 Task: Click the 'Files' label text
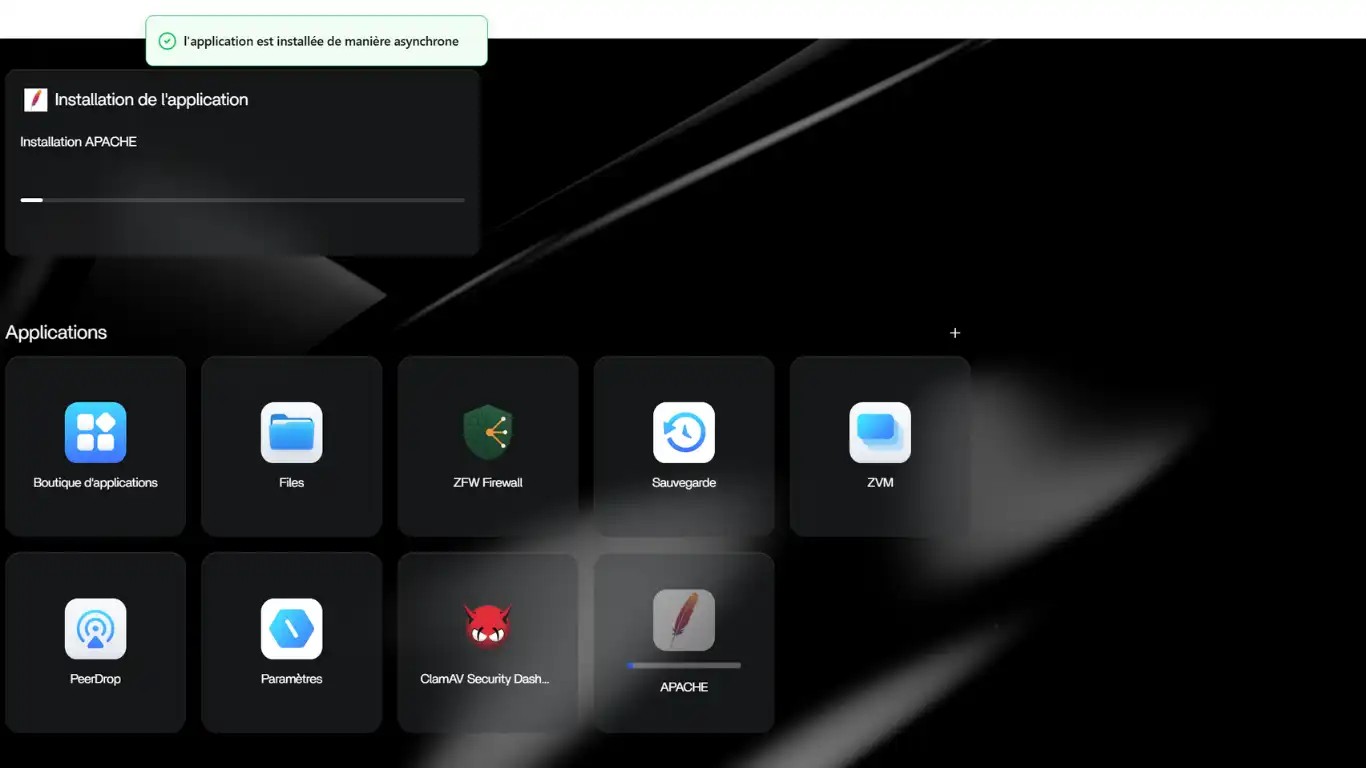click(291, 482)
